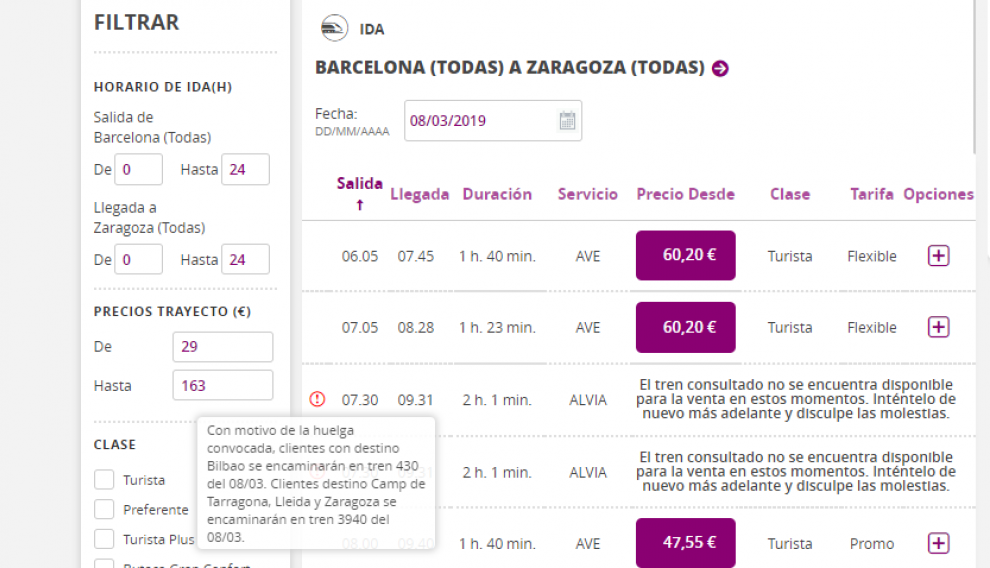Click the minimum price De field
Image resolution: width=990 pixels, height=568 pixels.
(223, 346)
